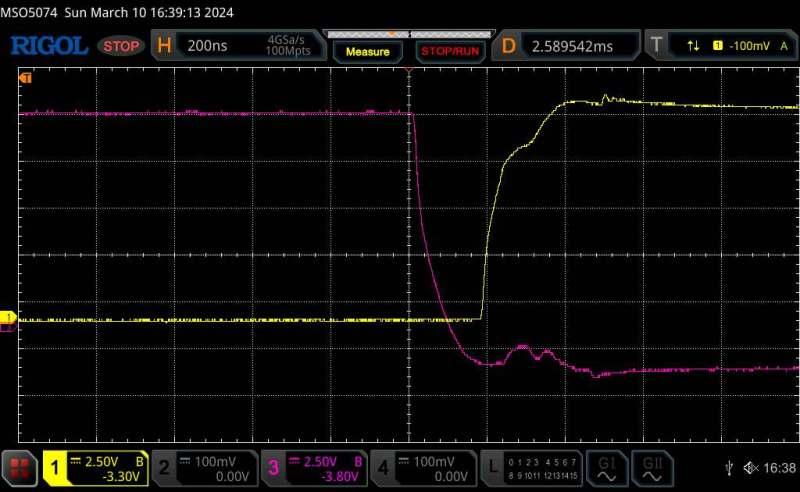Enable channel 2 display
Image resolution: width=800 pixels, height=492 pixels.
tap(204, 467)
